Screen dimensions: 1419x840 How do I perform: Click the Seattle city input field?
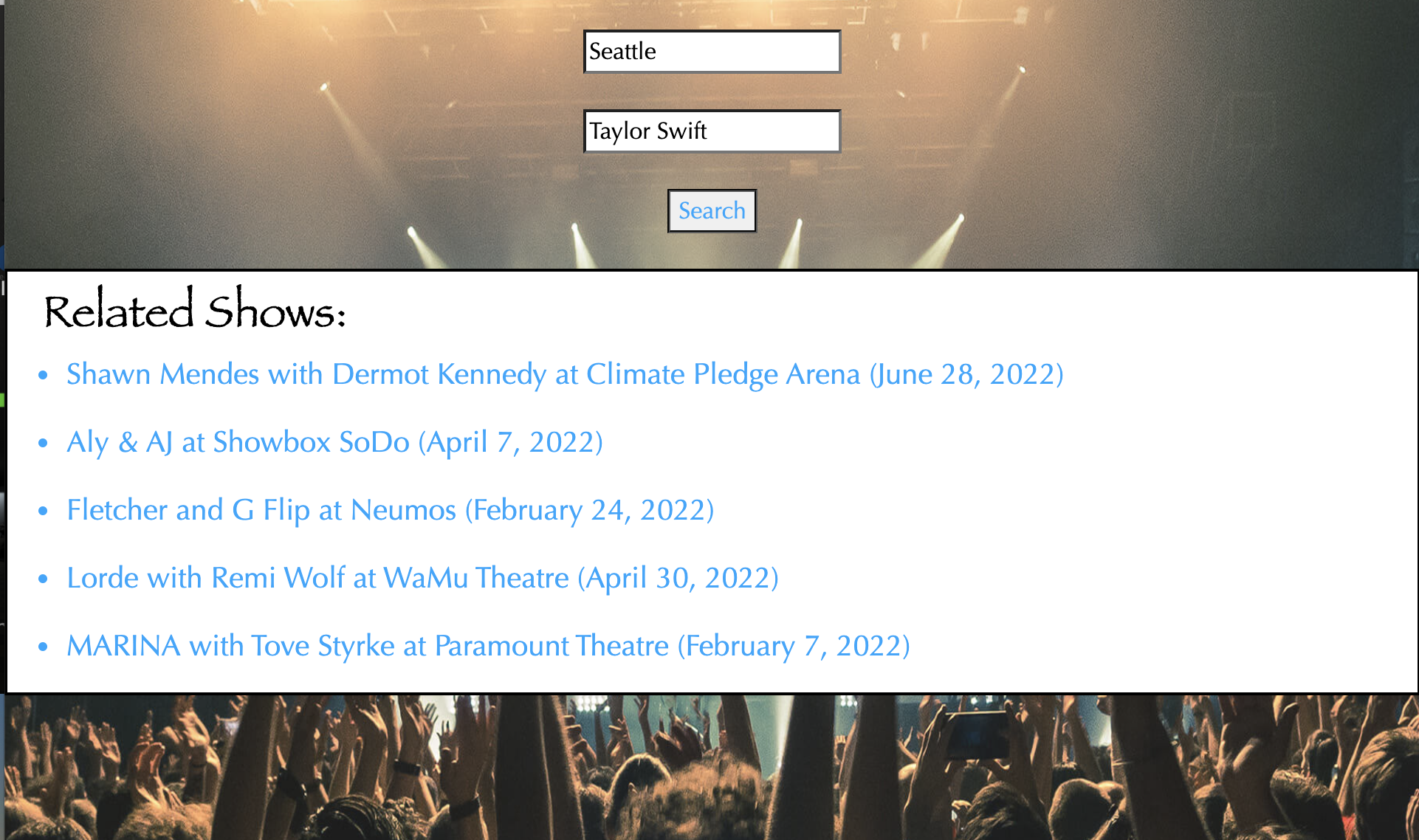pyautogui.click(x=712, y=52)
